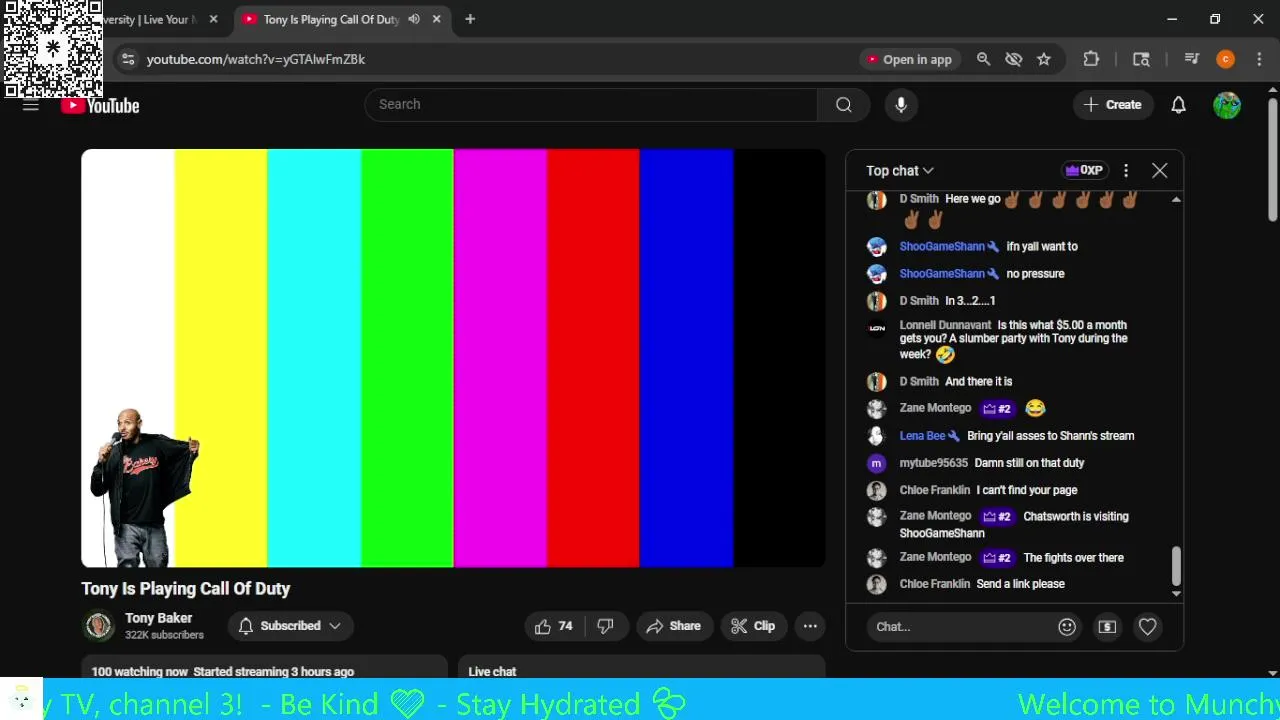Select the 'Damn still on that duty' message
Screen dimensions: 1280x720
[1029, 463]
